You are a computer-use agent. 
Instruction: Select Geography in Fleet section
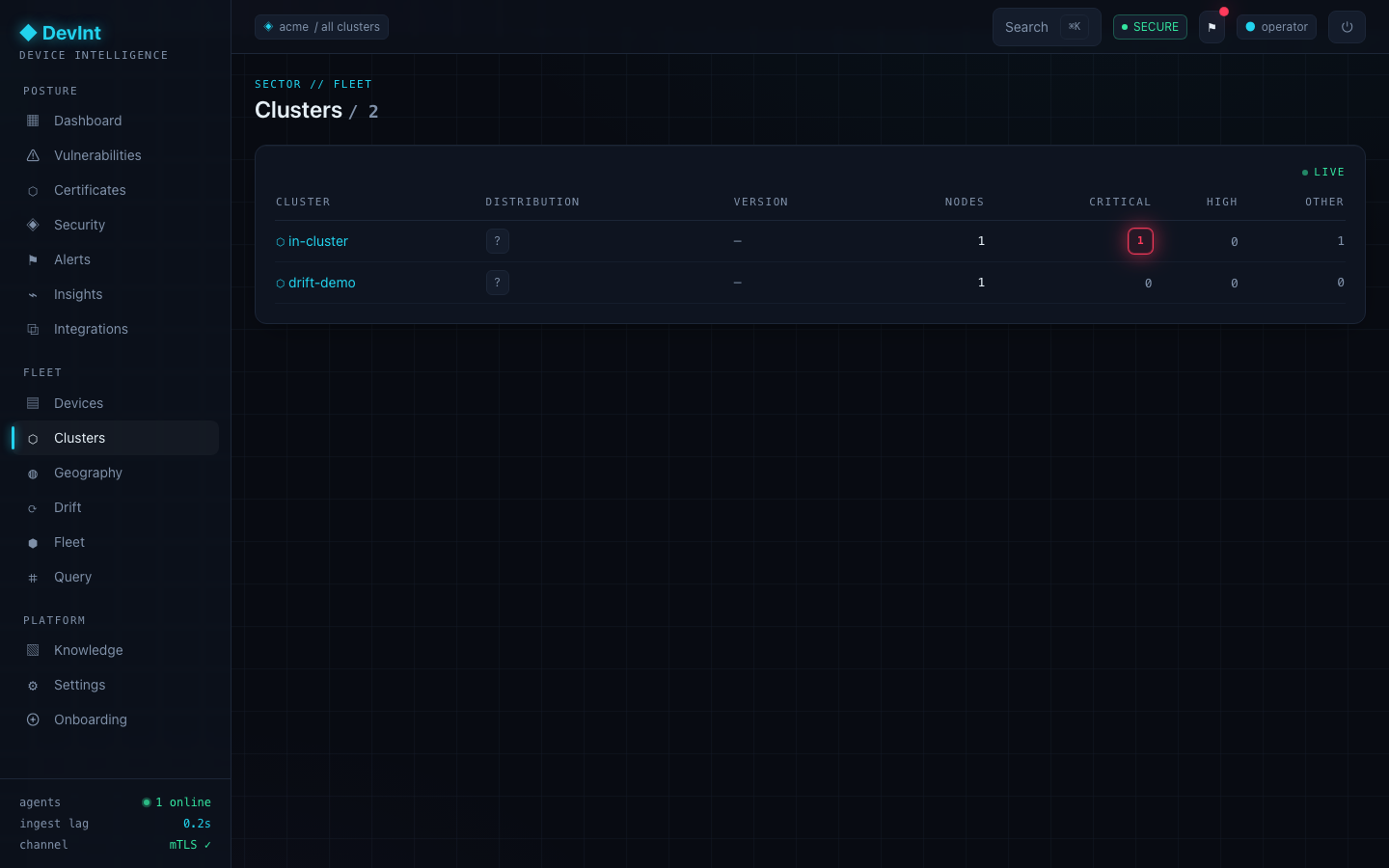coord(116,473)
